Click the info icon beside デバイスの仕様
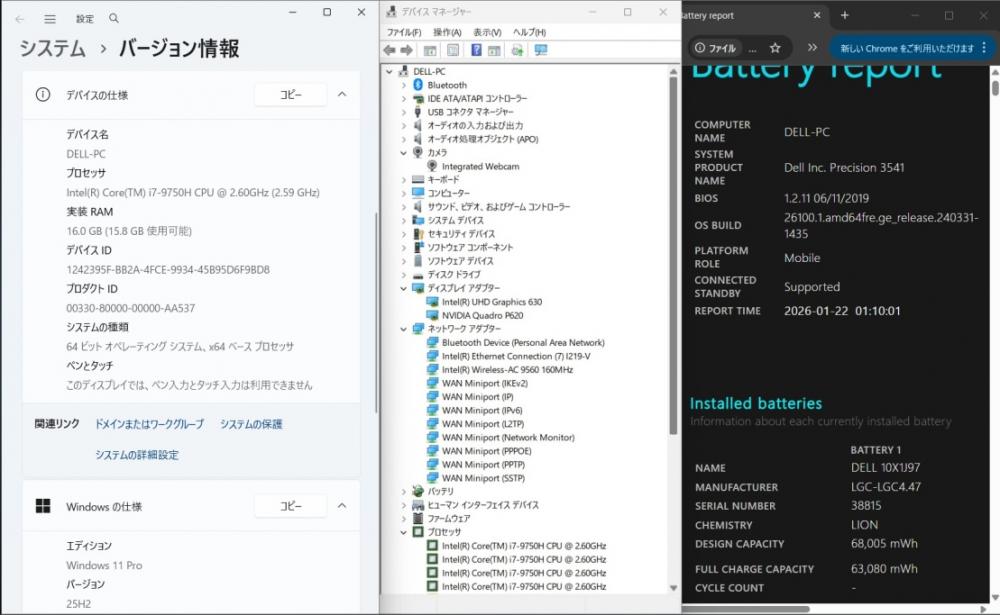 pyautogui.click(x=43, y=95)
